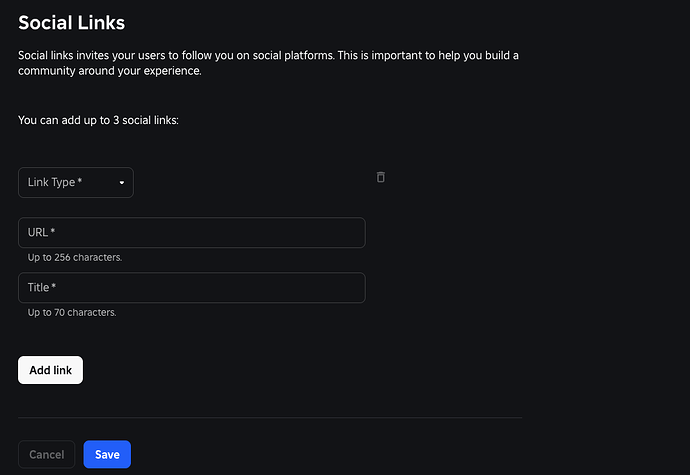This screenshot has width=690, height=475.
Task: Open the Link Type dropdown
Action: 76,182
